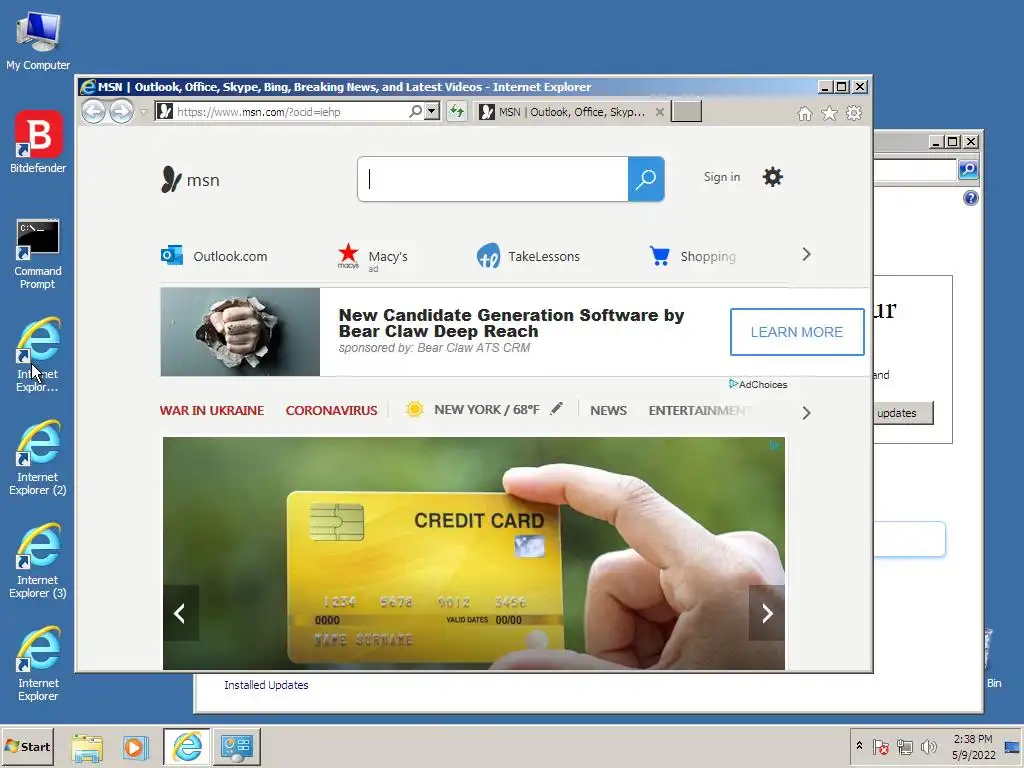The width and height of the screenshot is (1024, 768).
Task: Open Windows Media Player from the taskbar
Action: point(136,746)
